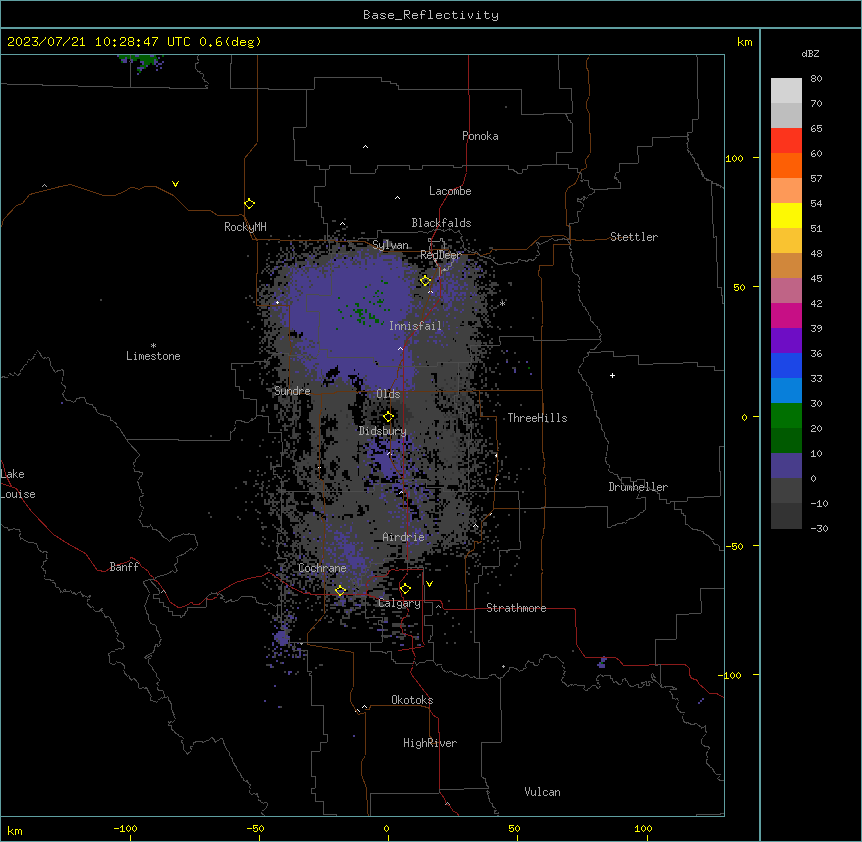Click the Didsbury label

[382, 431]
